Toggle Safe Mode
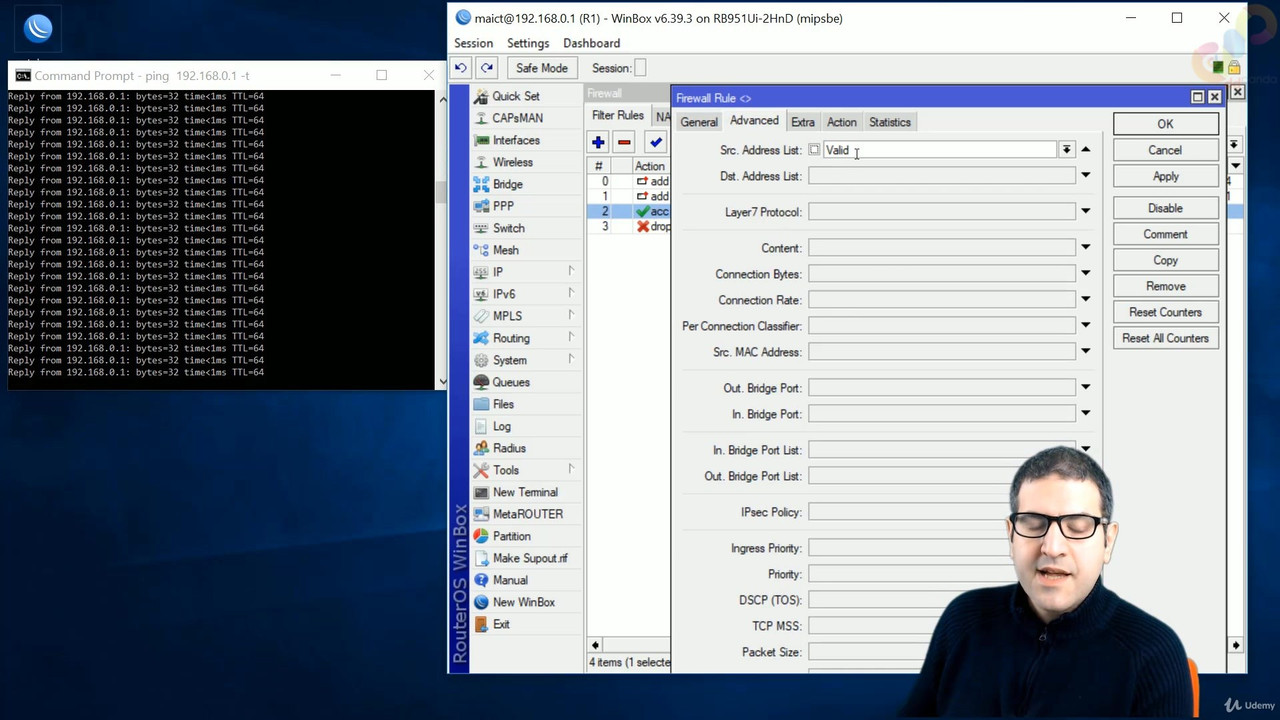Viewport: 1280px width, 720px height. coord(541,68)
